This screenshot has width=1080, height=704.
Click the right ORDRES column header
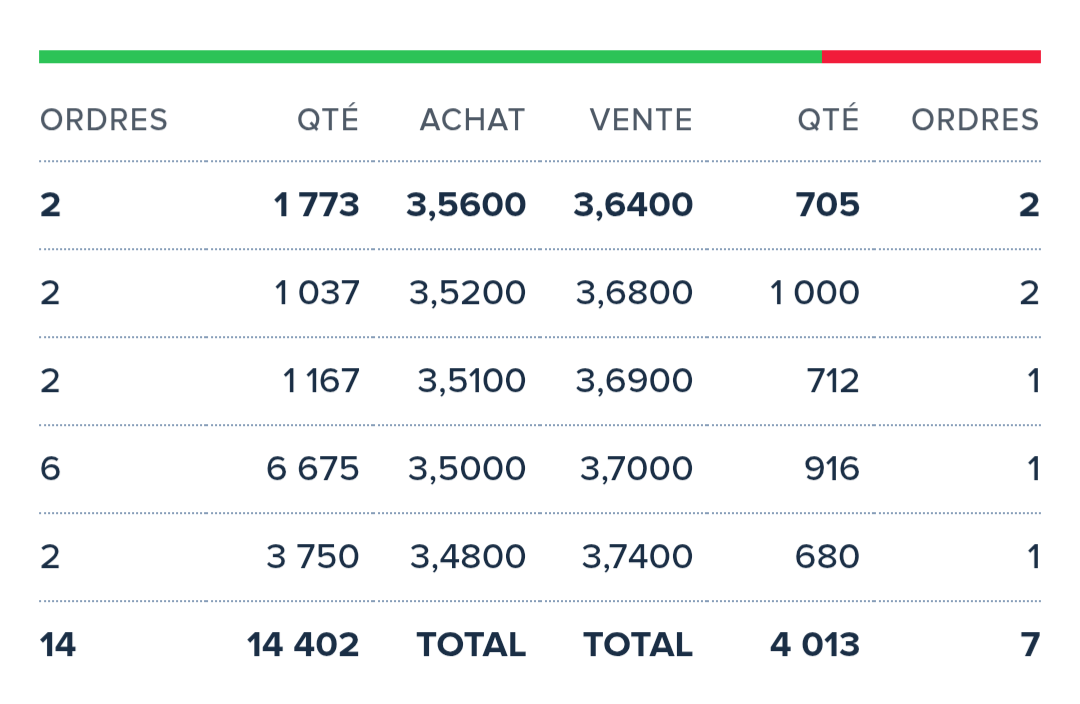click(x=975, y=120)
